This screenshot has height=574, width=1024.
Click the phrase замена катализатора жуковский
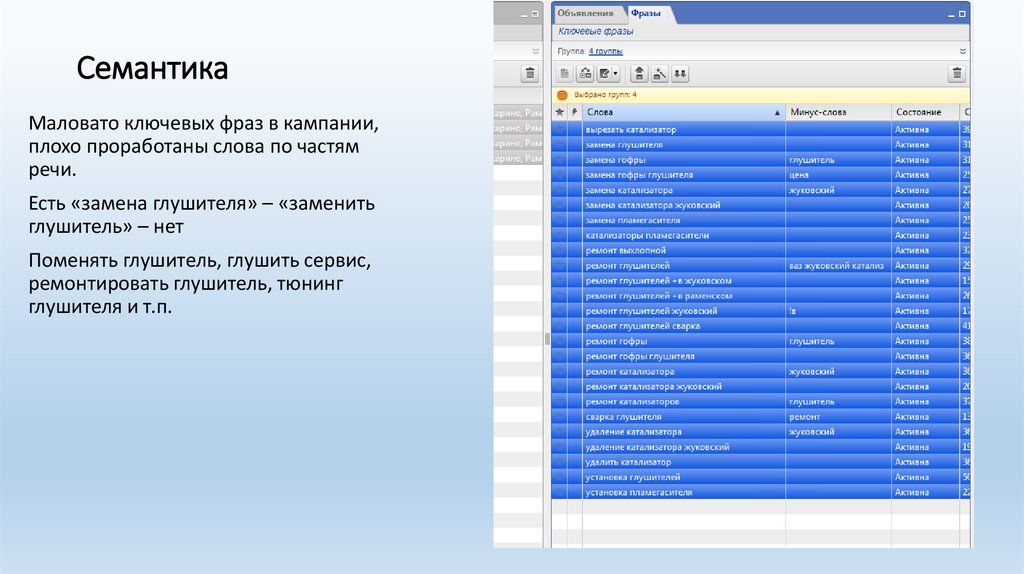tap(652, 205)
